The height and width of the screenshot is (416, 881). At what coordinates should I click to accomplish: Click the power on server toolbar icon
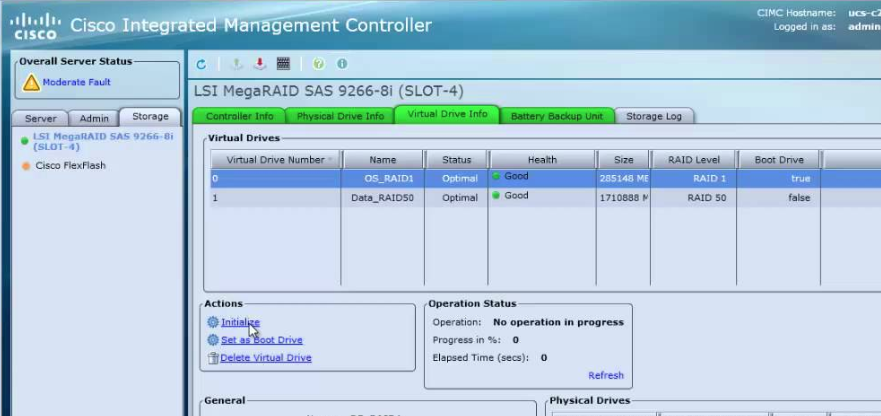[237, 64]
